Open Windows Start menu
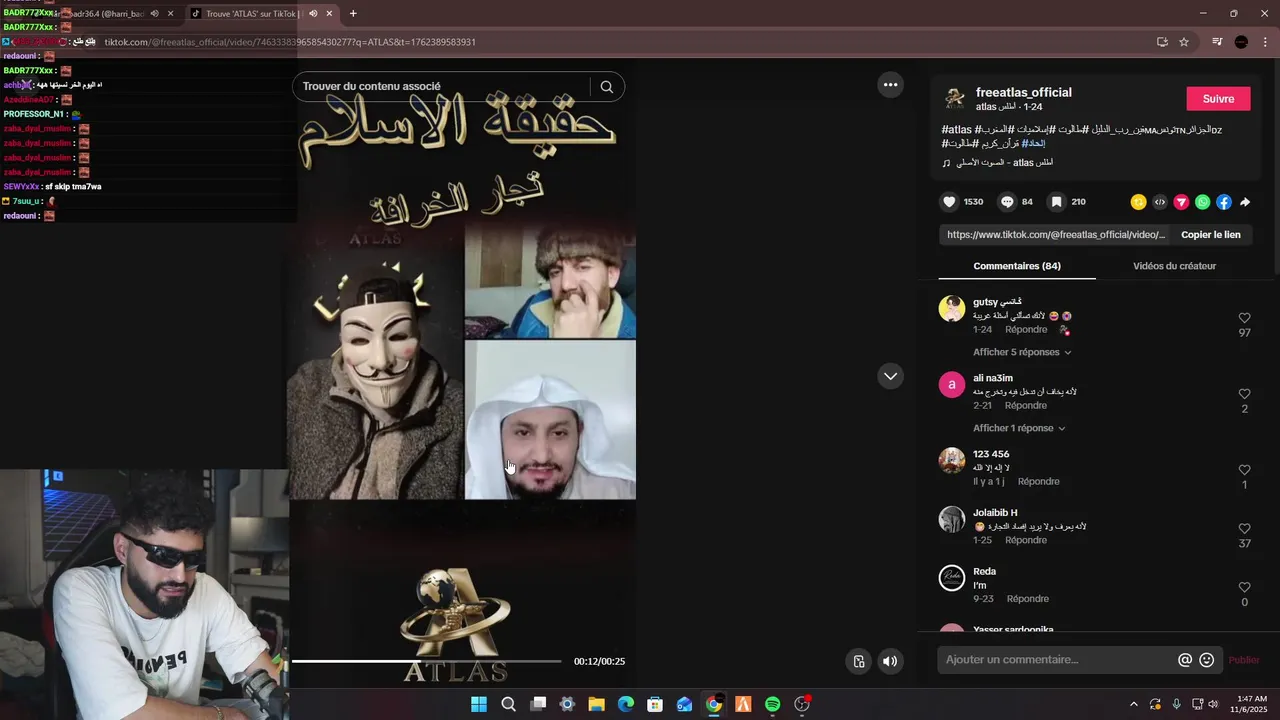1280x720 pixels. pos(479,704)
